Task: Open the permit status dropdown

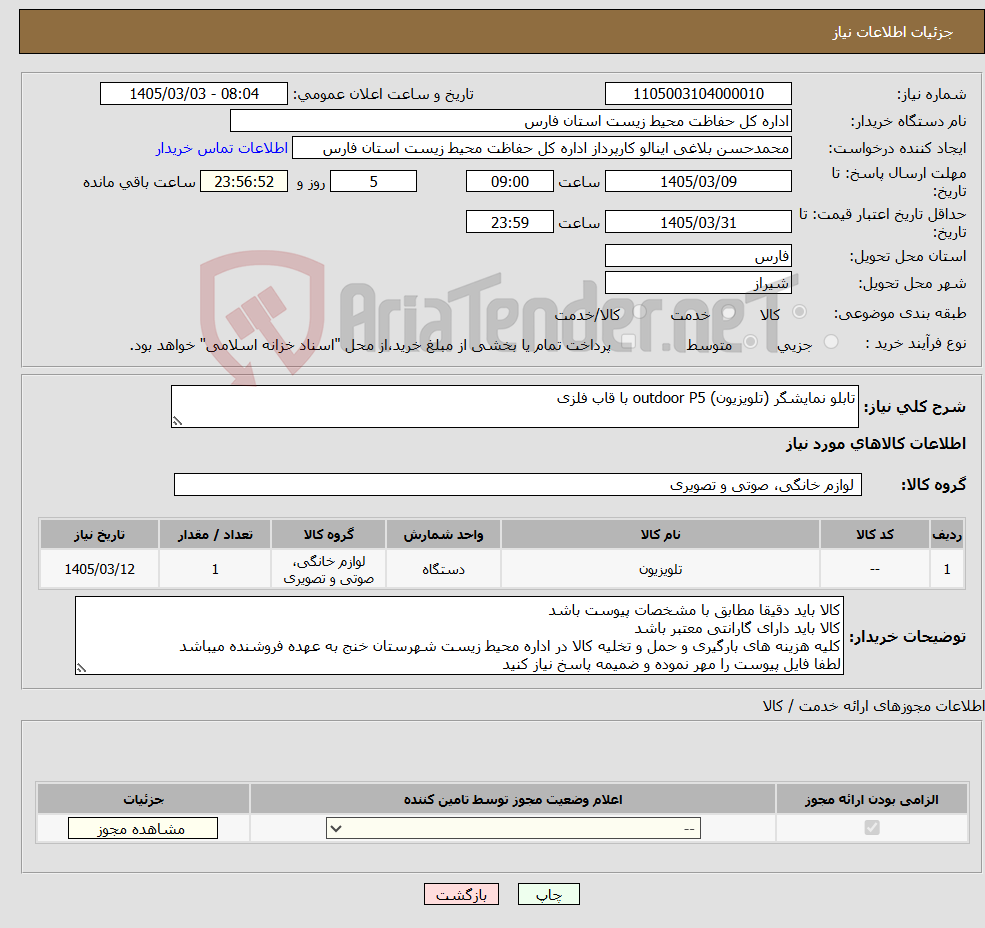Action: 513,829
